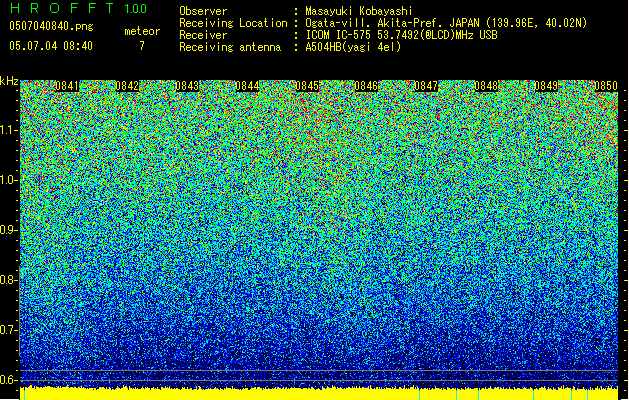Viewport: 629px width, 400px height.
Task: Click the 0.8 kHz axis label
Action: [9, 280]
